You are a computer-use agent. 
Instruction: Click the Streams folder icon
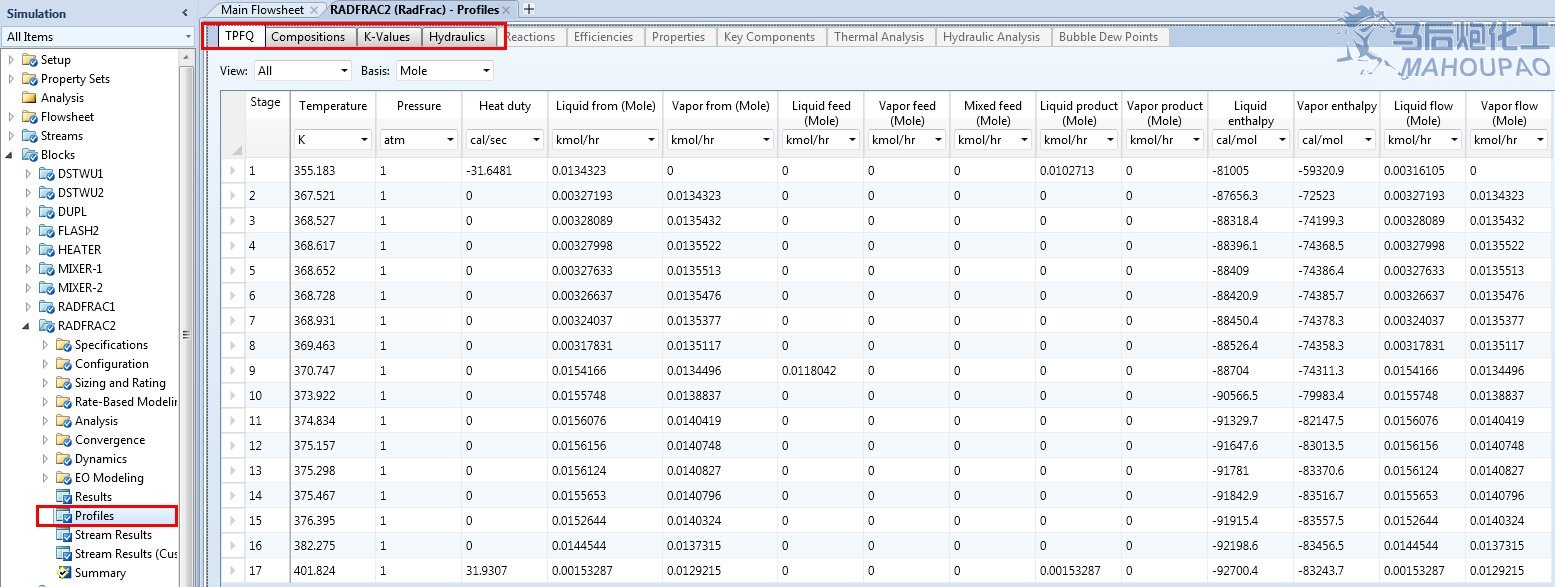29,136
